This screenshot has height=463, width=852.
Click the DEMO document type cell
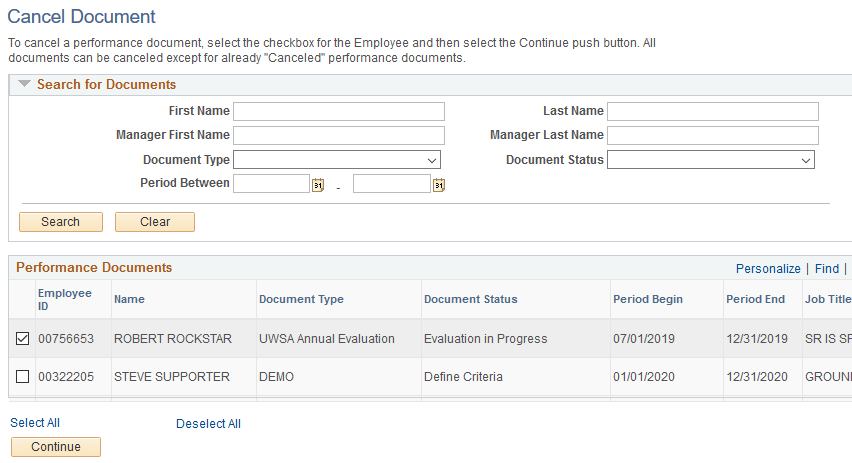[x=276, y=377]
